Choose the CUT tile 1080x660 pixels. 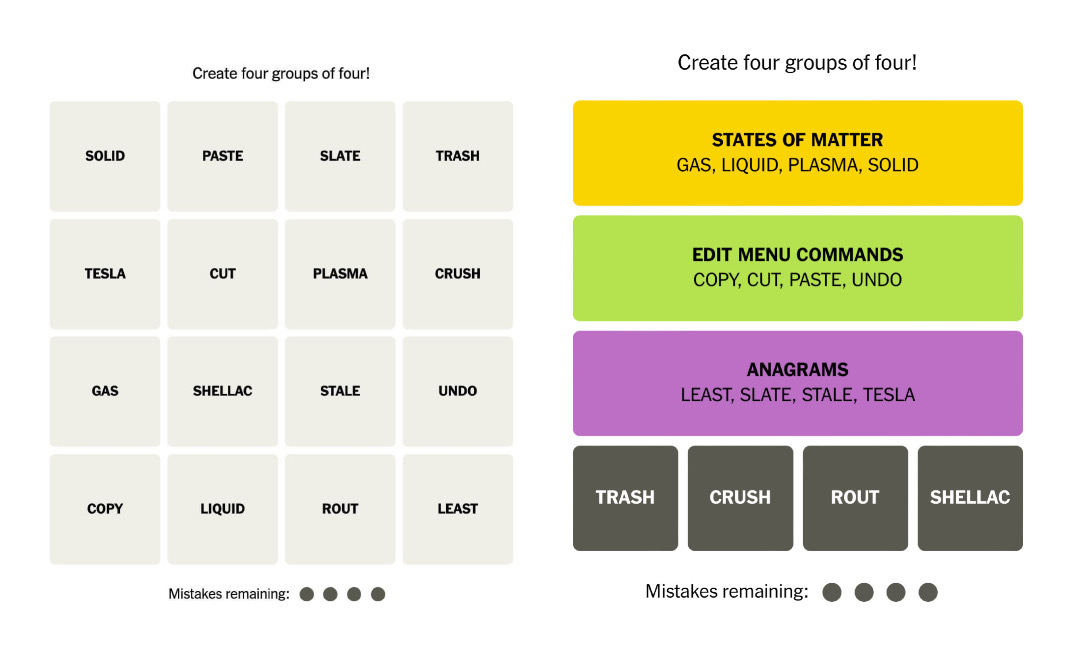(222, 274)
